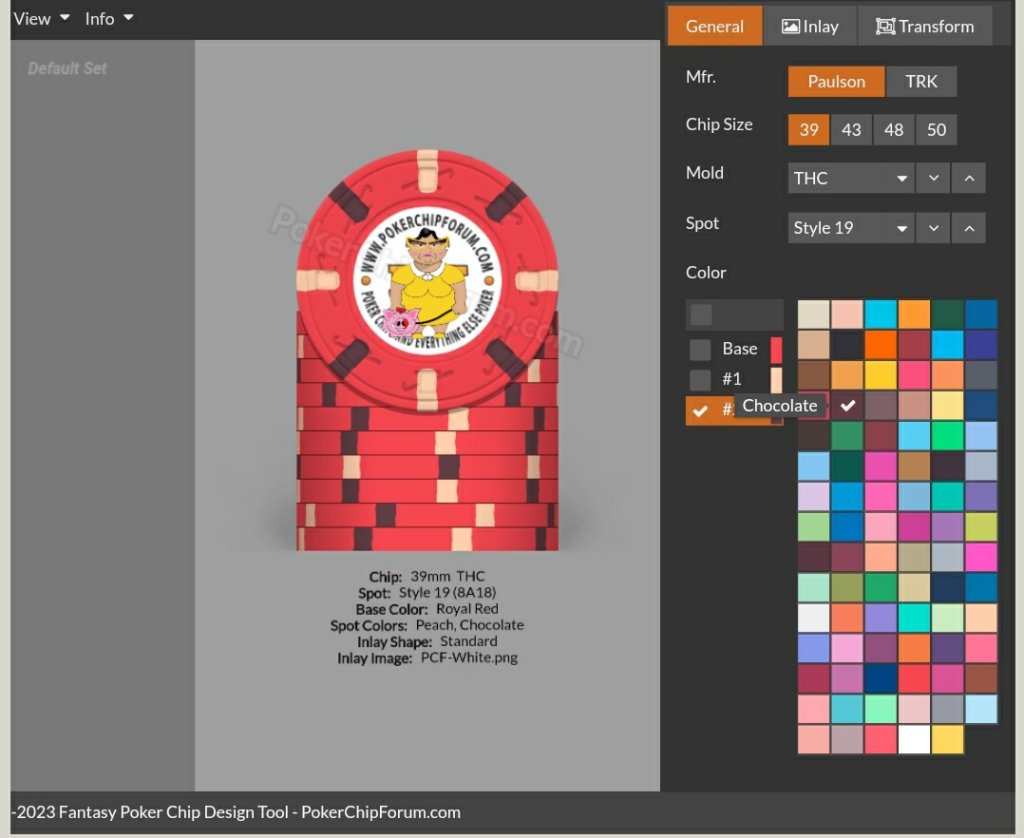This screenshot has height=838, width=1024.
Task: Click the 'Spot: Style 19 (8A18)' info line
Action: (x=427, y=593)
